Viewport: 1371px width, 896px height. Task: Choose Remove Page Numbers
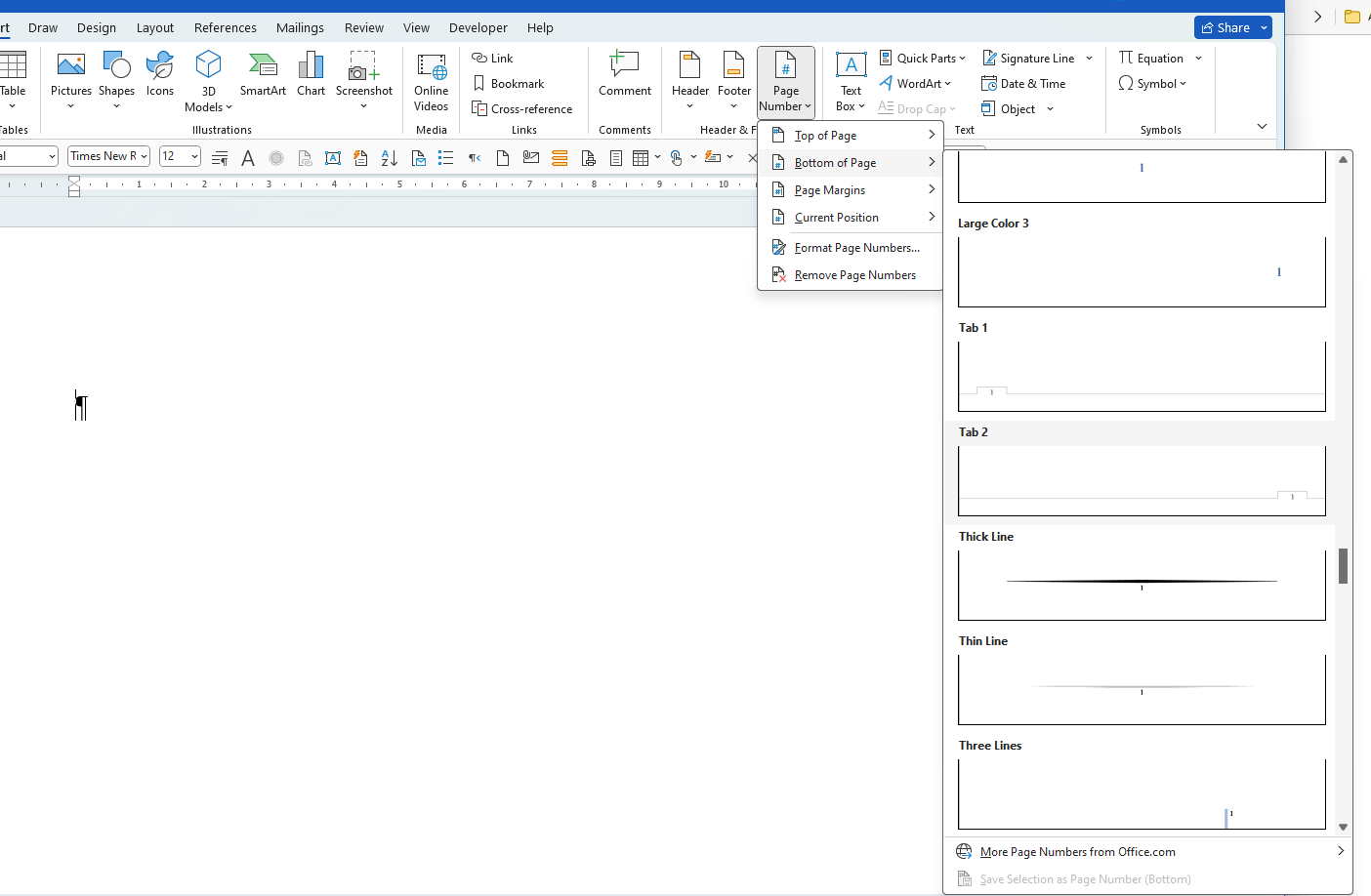pos(850,275)
